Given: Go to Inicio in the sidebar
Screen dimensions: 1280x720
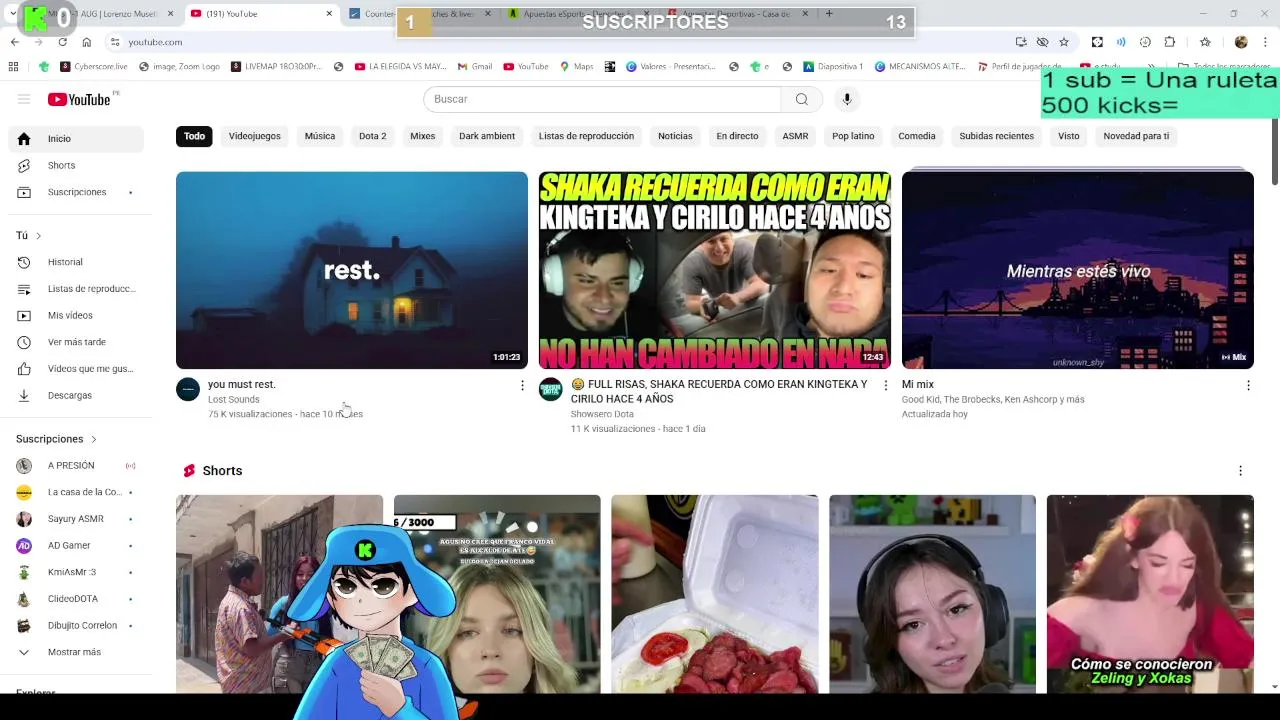Looking at the screenshot, I should click(76, 139).
